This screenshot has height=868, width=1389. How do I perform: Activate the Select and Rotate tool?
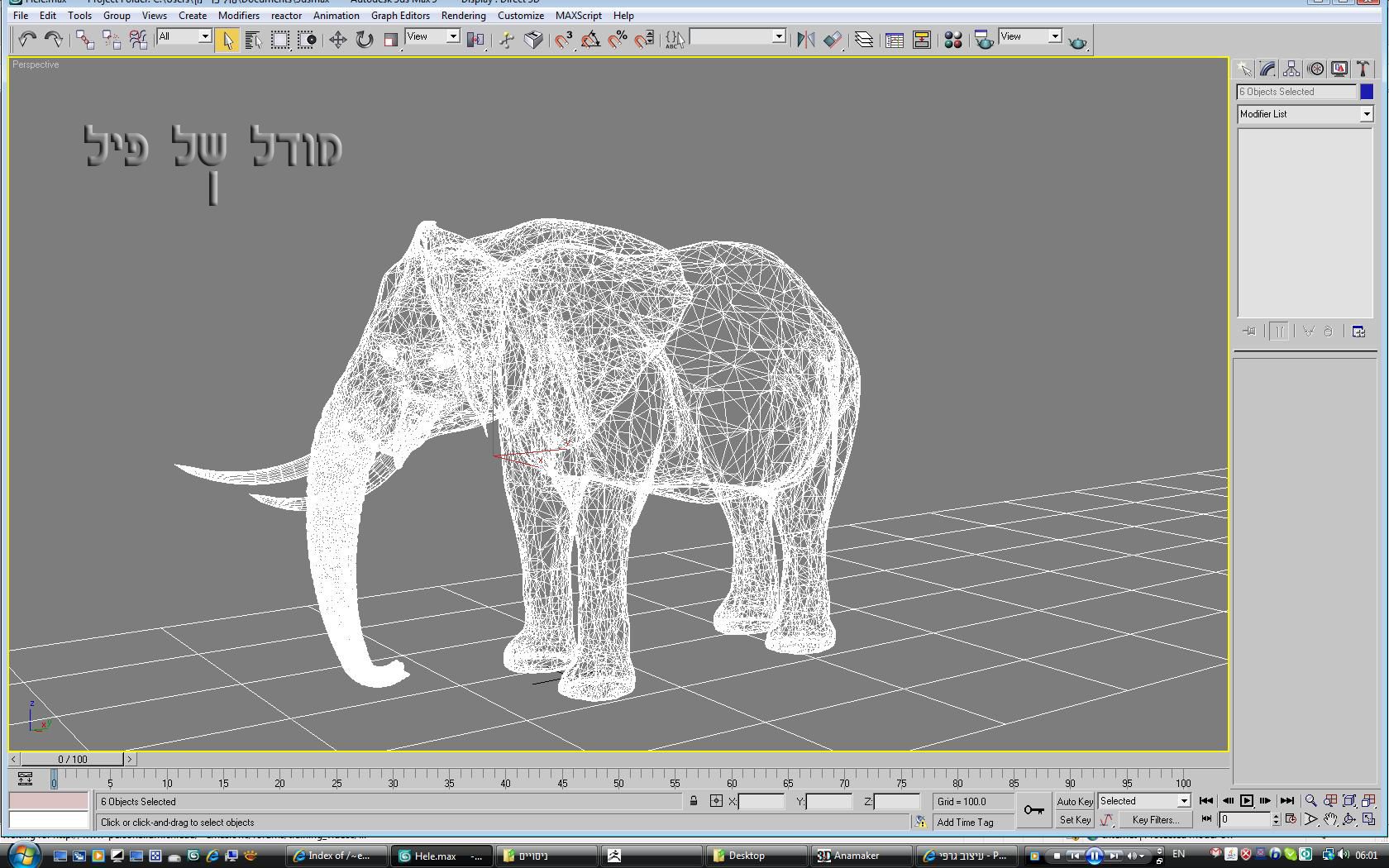tap(364, 40)
